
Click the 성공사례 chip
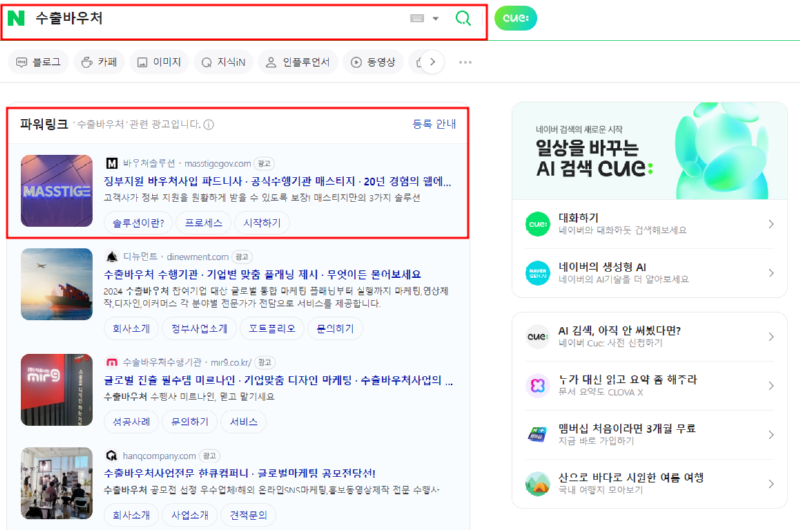pos(131,422)
